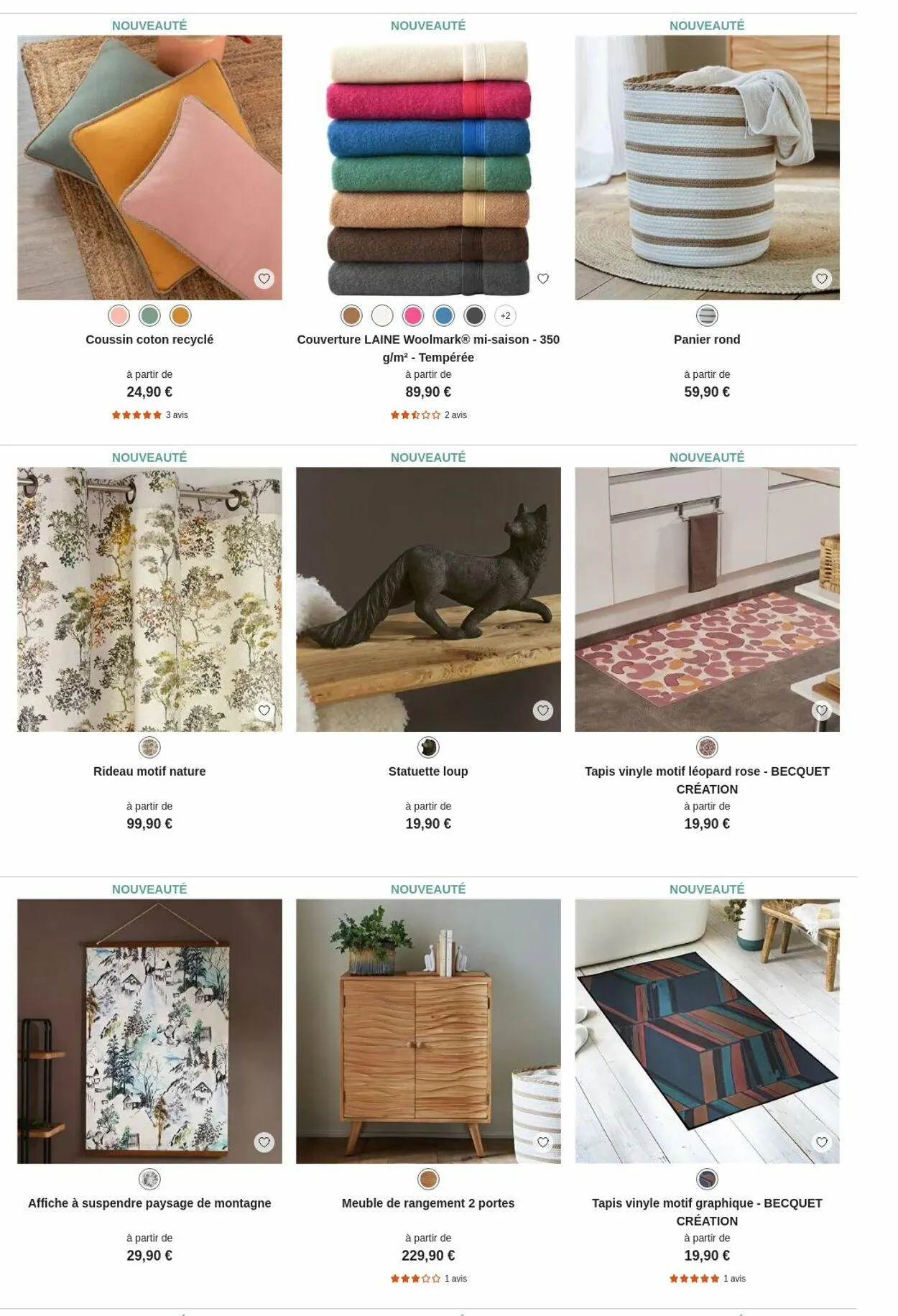This screenshot has height=1316, width=898.
Task: Add Coussin coton recyclé to wishlist heart
Action: click(x=264, y=279)
